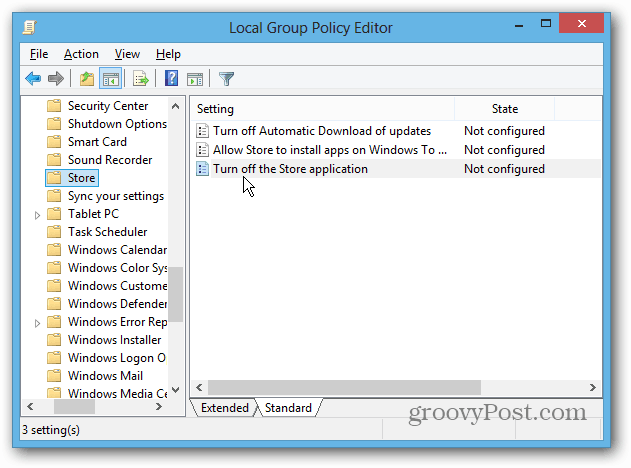
Task: Click the policy icon of Turn off Automatic Download
Action: [202, 131]
